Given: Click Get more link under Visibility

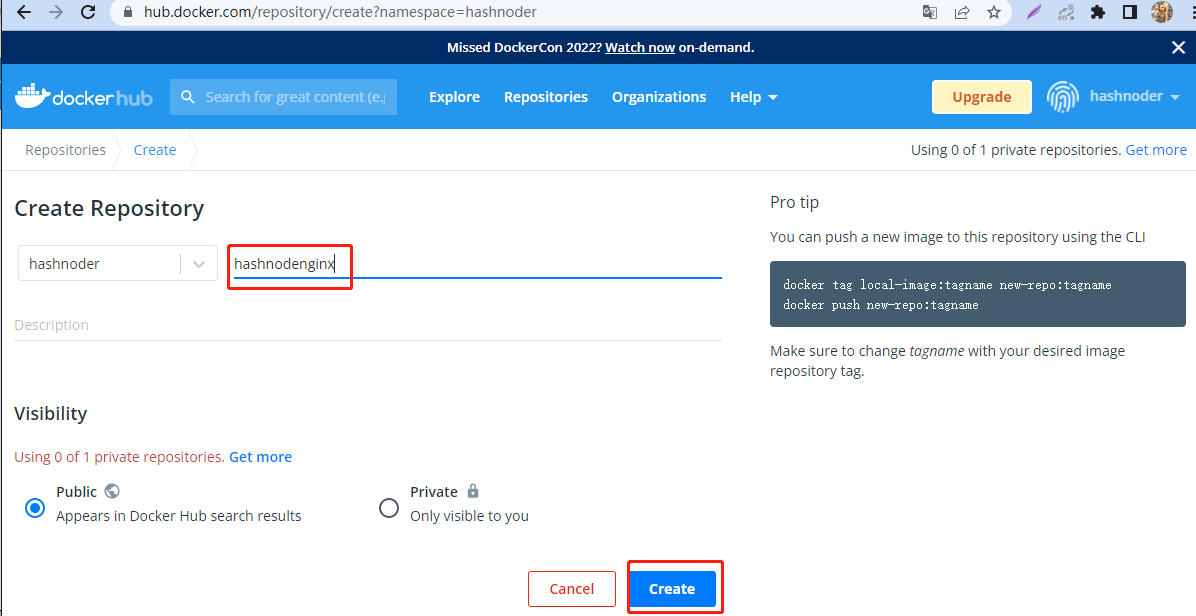Looking at the screenshot, I should (261, 457).
